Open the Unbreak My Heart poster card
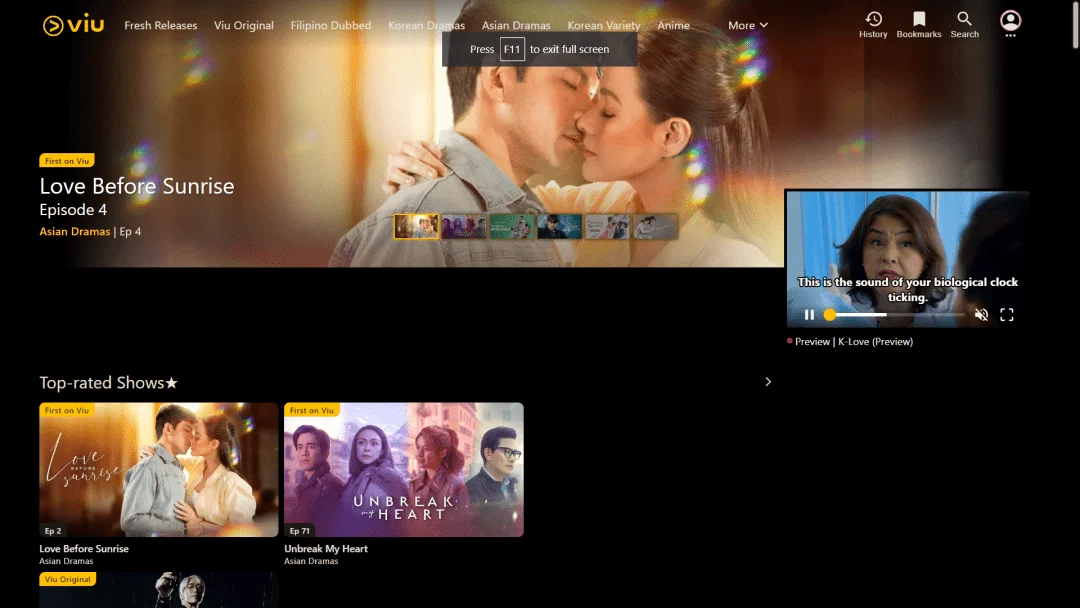This screenshot has height=608, width=1080. coord(404,470)
